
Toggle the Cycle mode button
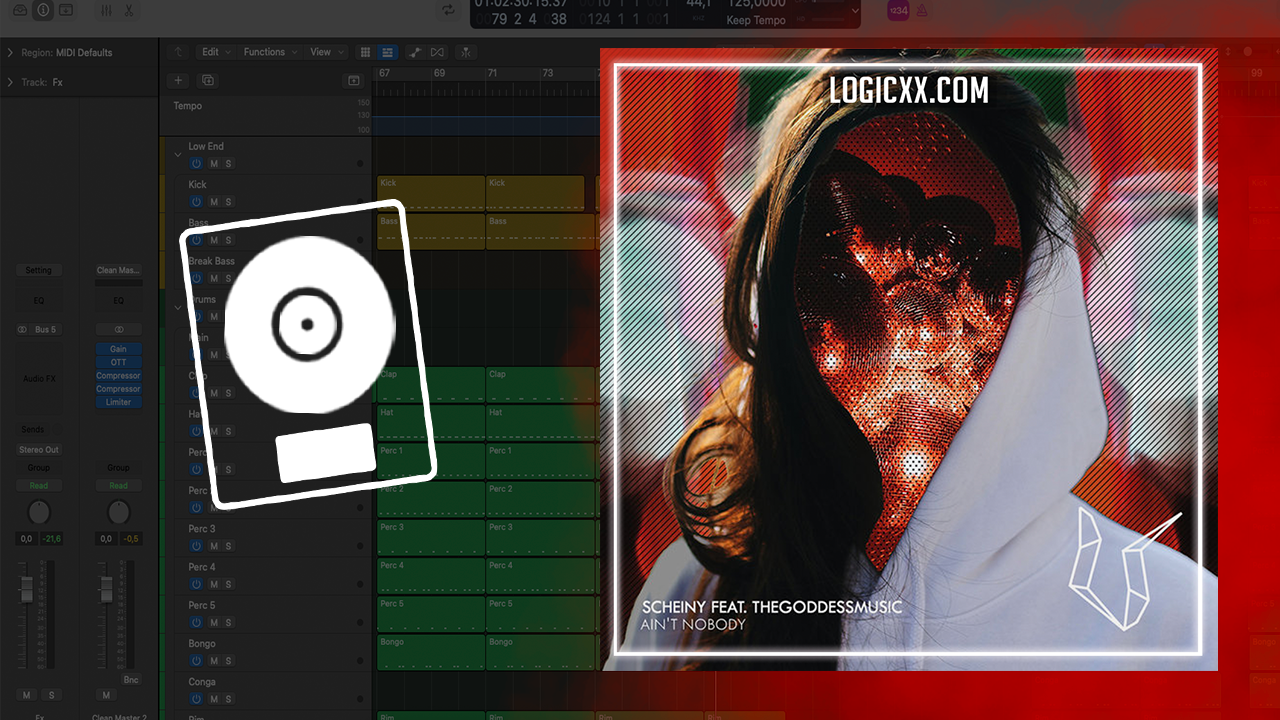[448, 10]
